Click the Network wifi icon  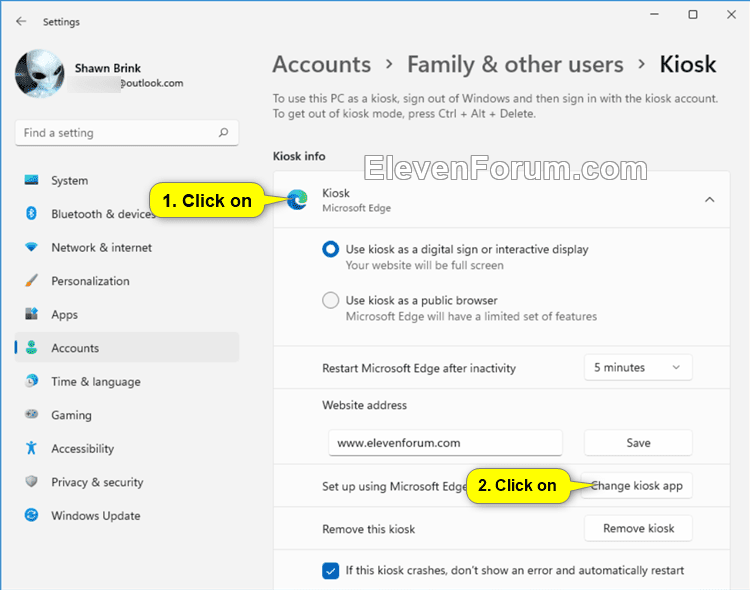[32, 247]
